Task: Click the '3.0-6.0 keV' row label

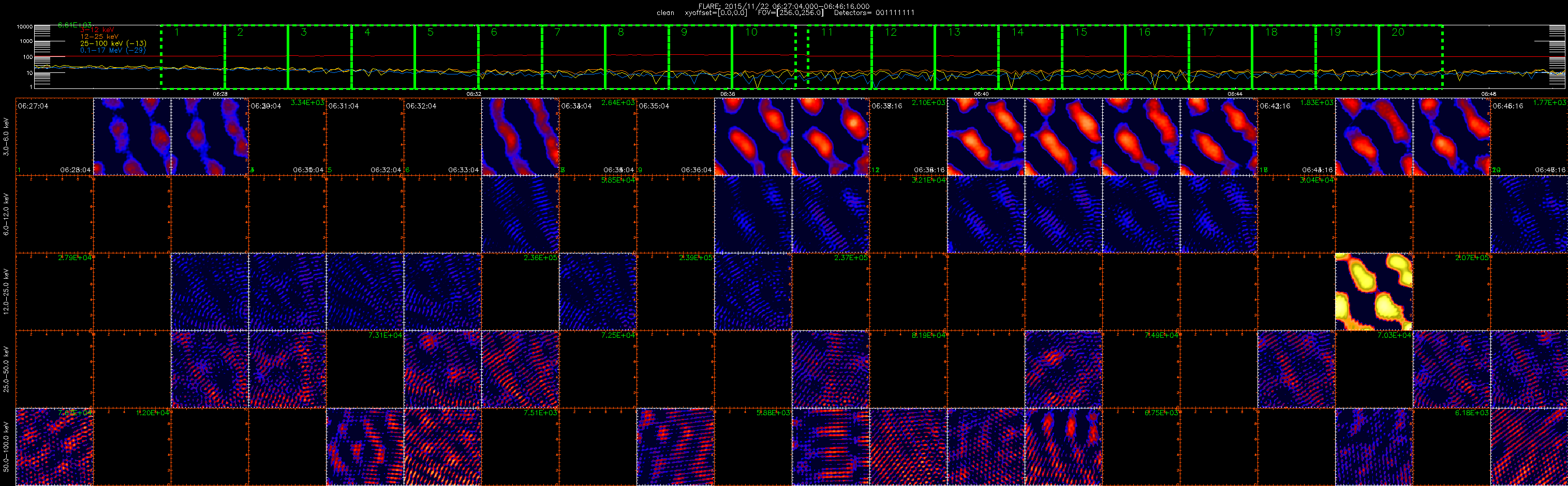Action: (x=6, y=137)
